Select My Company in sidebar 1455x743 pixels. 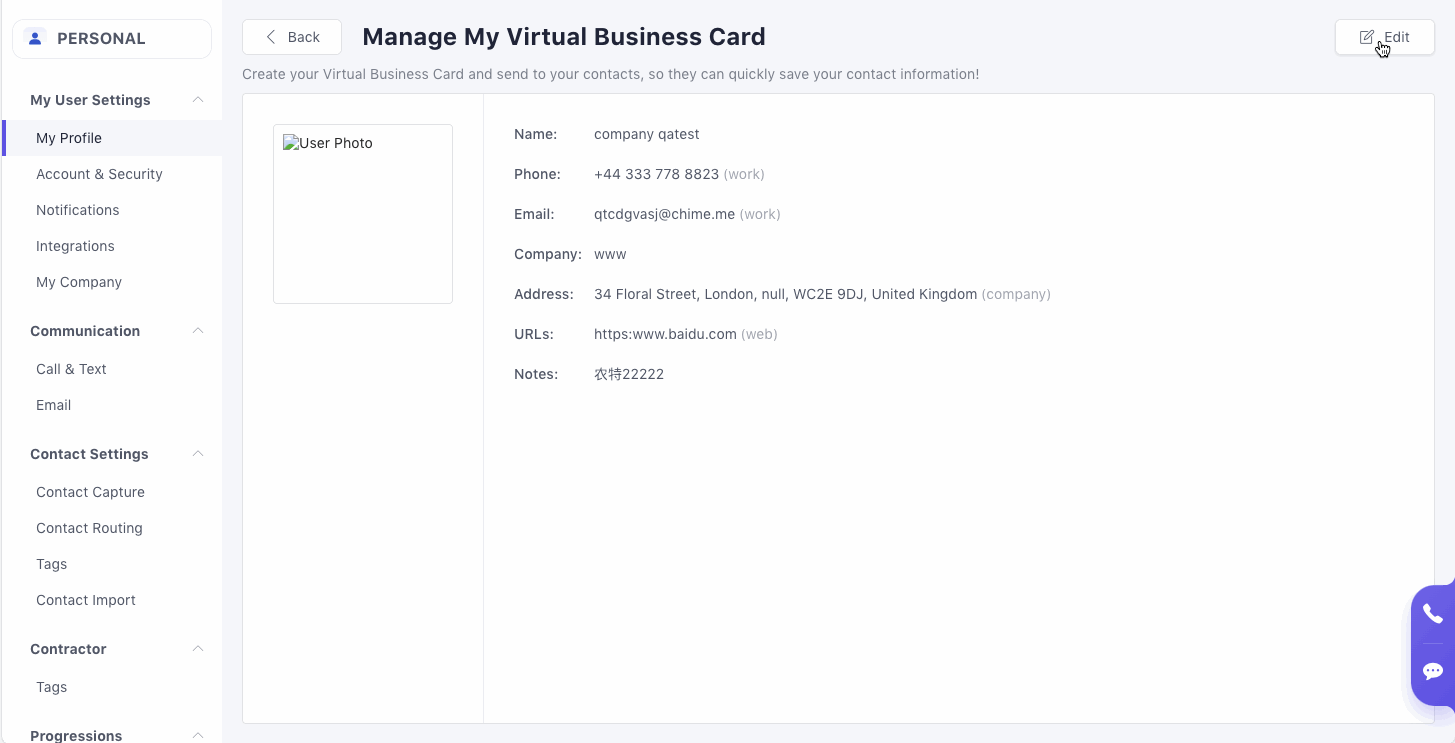(x=79, y=282)
